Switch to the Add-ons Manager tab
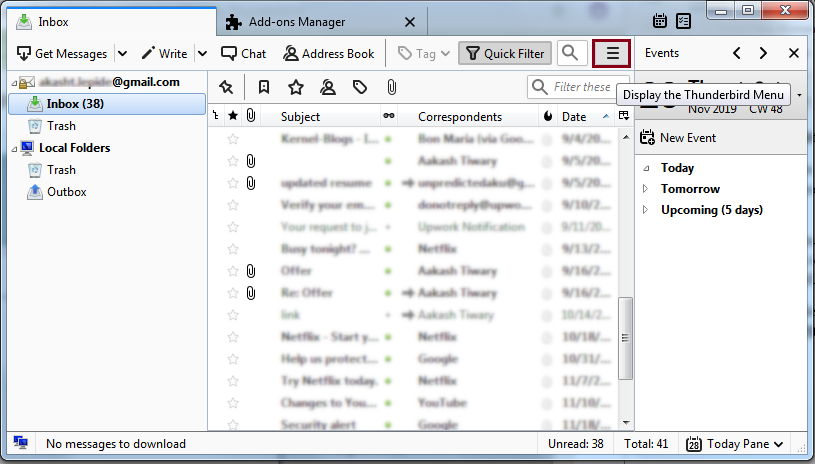 coord(321,22)
